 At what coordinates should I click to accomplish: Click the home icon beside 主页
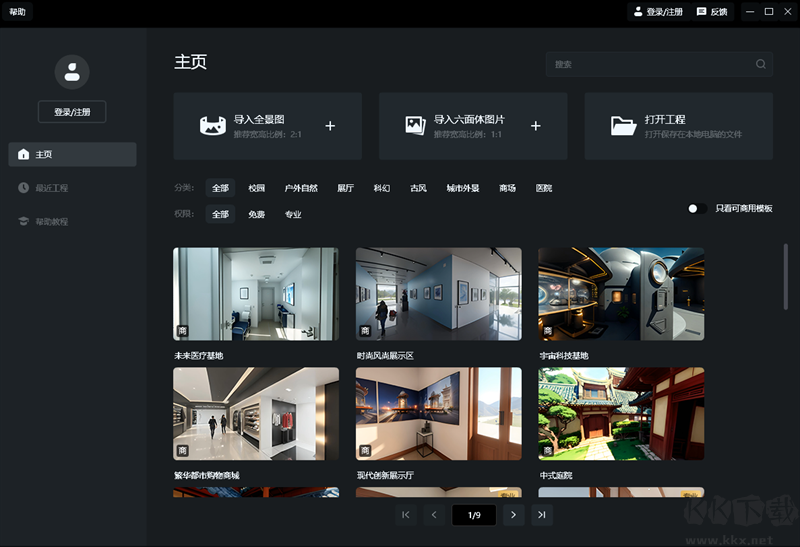23,154
